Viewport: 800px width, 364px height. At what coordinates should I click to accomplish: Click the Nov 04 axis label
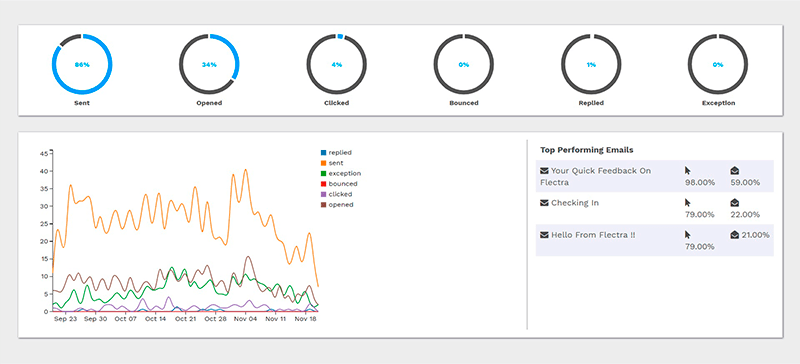245,319
